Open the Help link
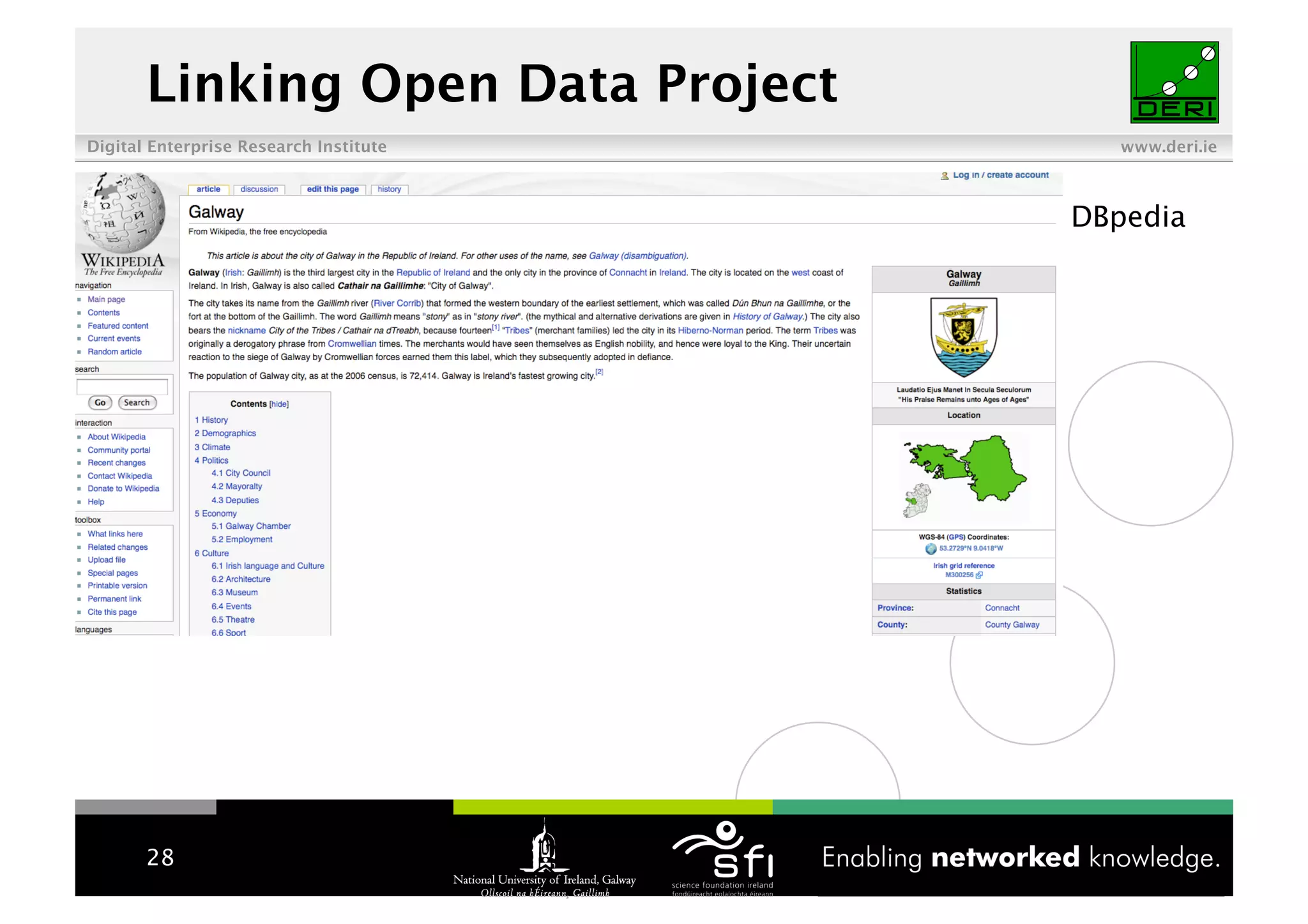Screen dimensions: 1308x924 coord(96,502)
